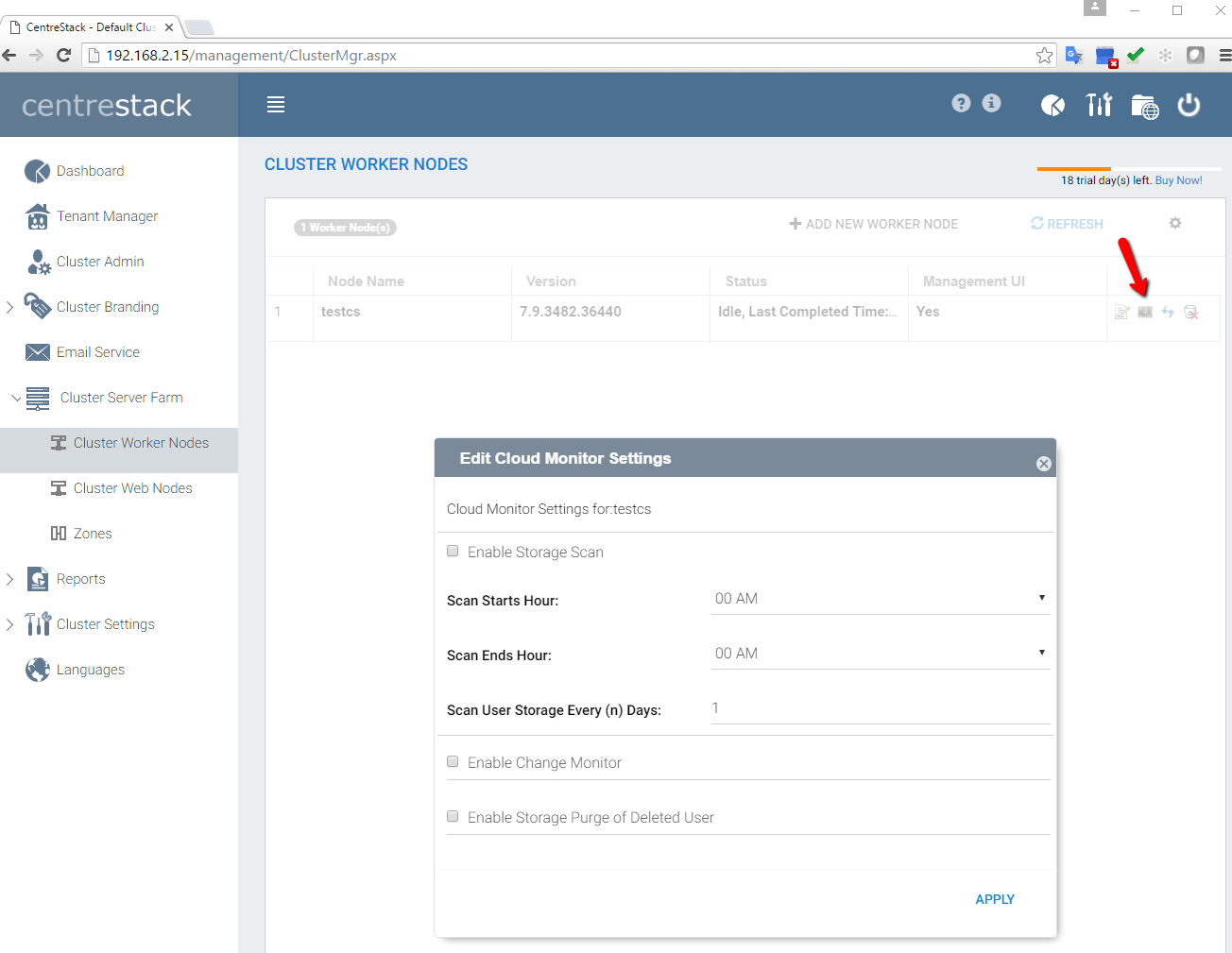This screenshot has height=953, width=1232.
Task: Open Tenant Manager from the sidebar
Action: point(108,216)
